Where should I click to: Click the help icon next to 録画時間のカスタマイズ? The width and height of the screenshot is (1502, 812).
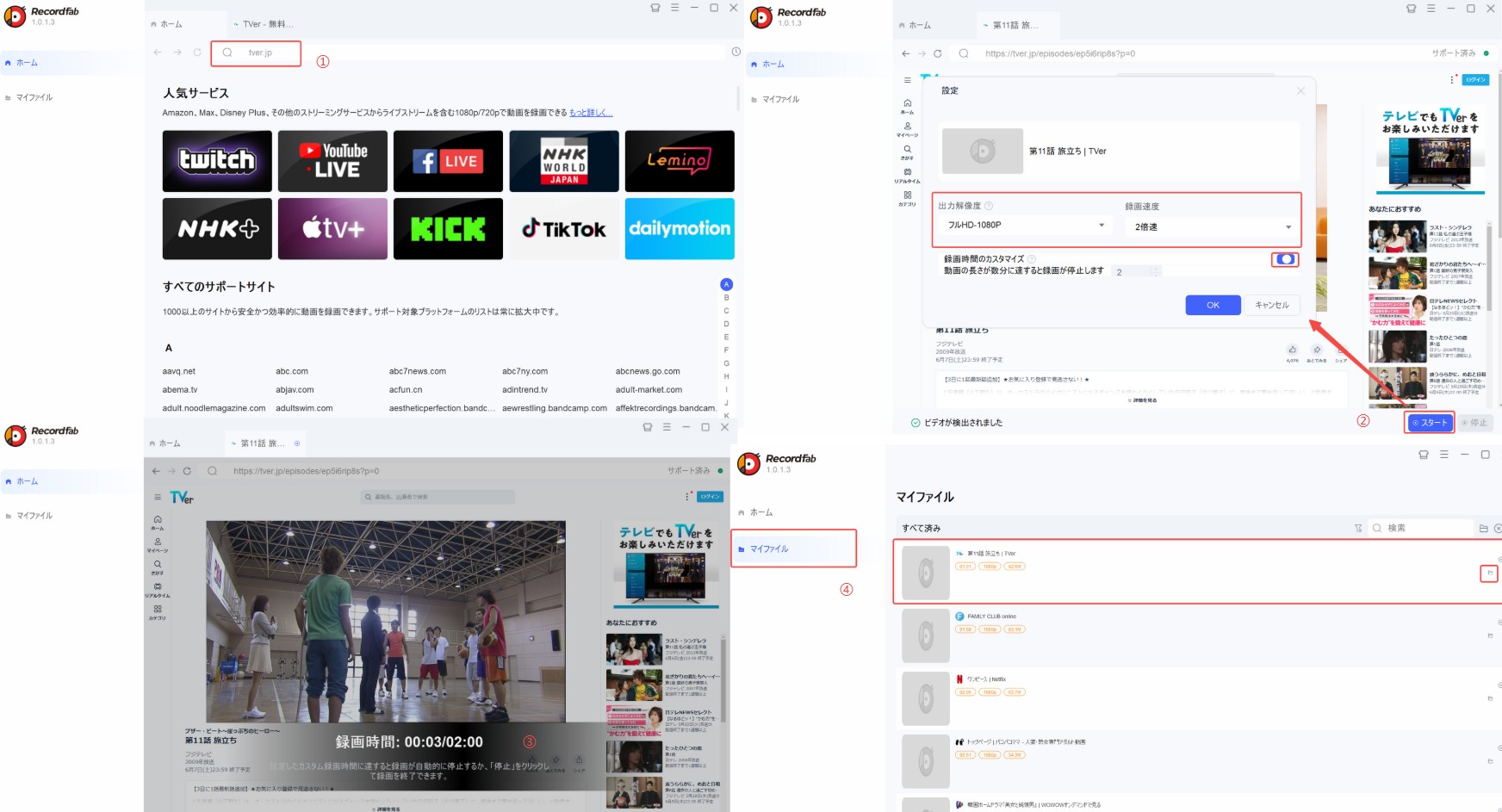[1032, 258]
